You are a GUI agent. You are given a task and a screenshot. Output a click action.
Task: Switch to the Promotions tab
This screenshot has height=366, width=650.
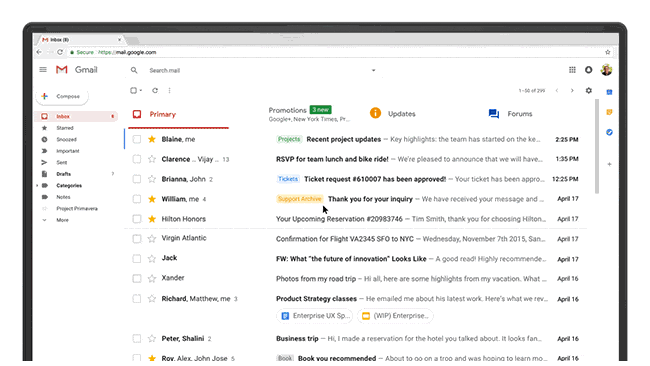pos(309,114)
